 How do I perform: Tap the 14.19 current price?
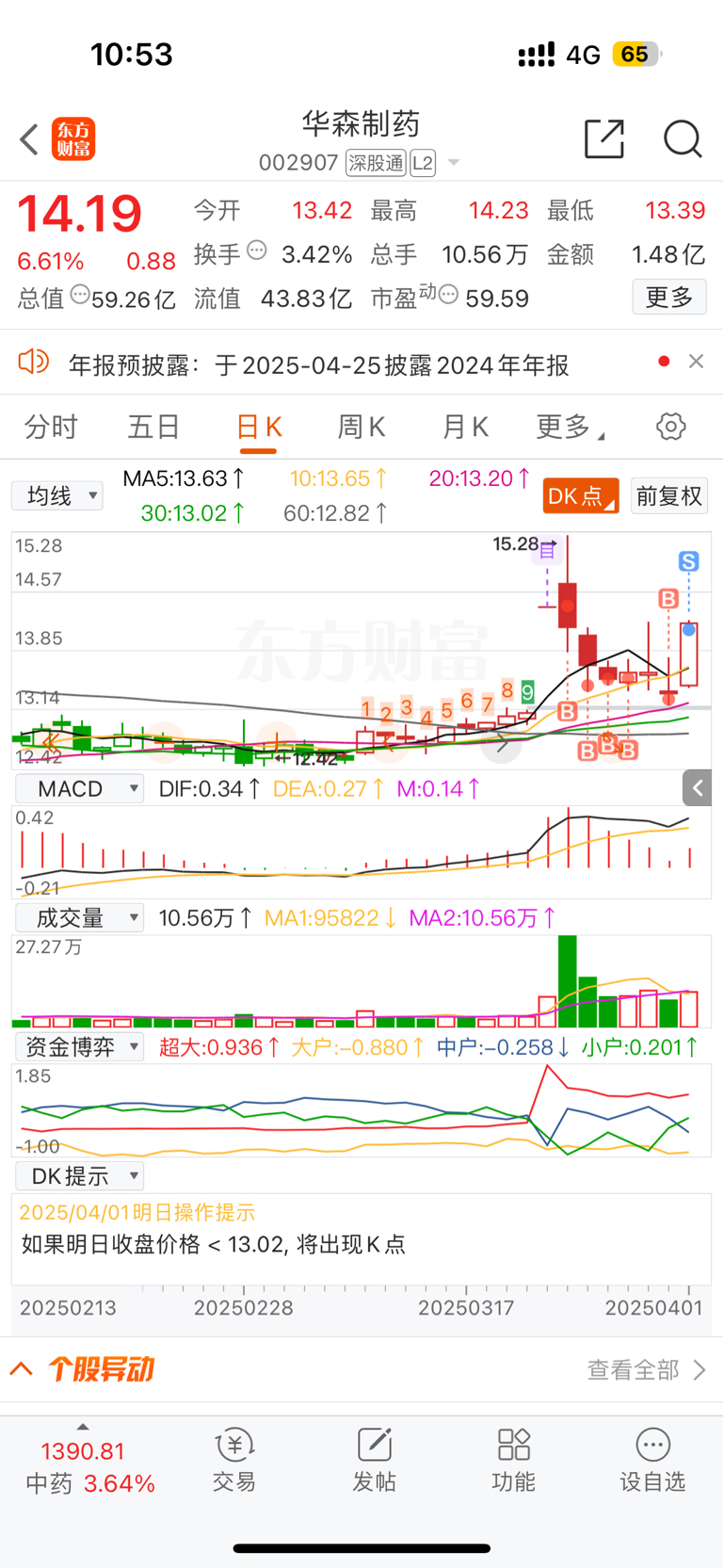79,214
